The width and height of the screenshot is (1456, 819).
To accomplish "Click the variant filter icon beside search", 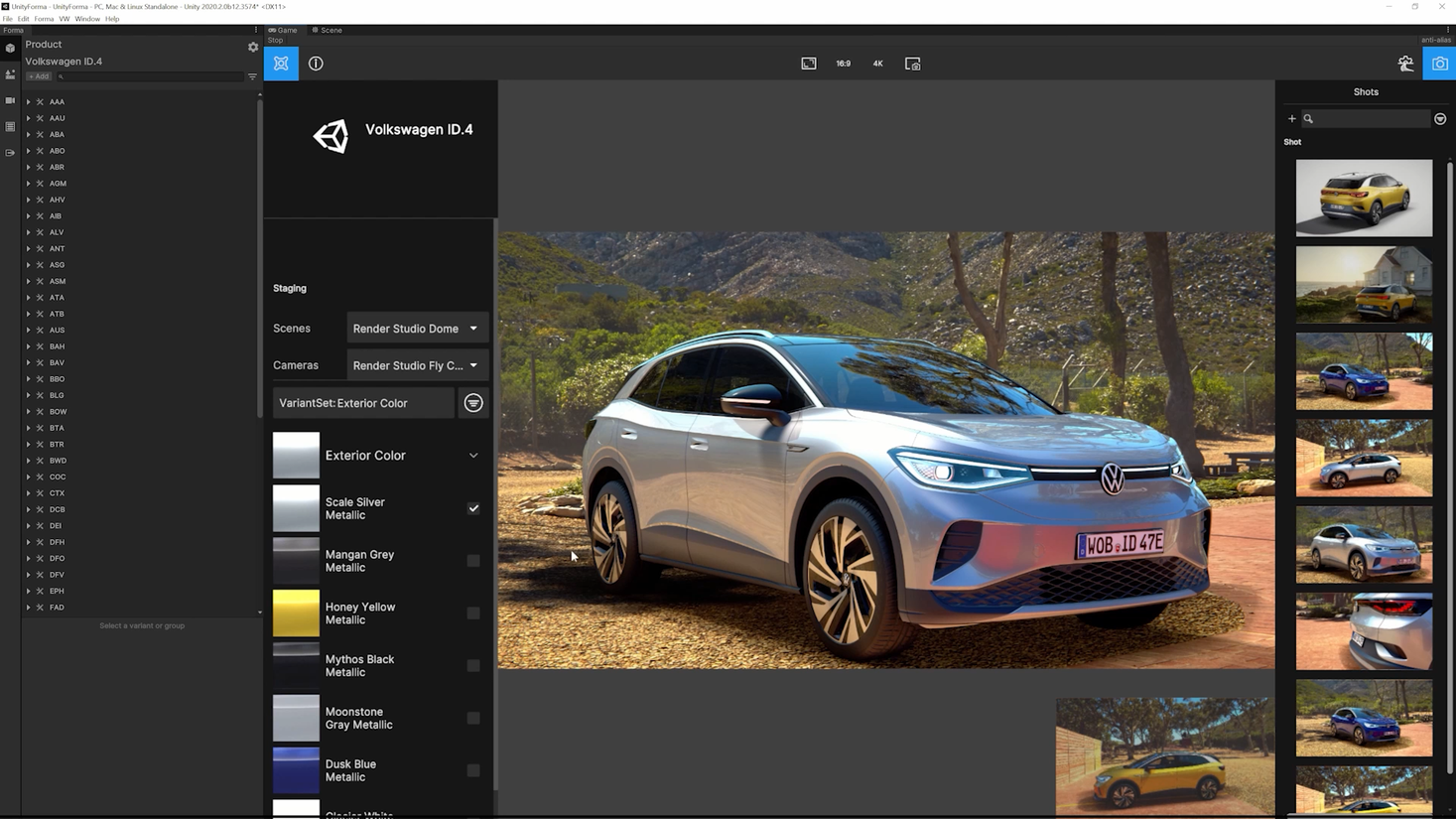I will 252,76.
